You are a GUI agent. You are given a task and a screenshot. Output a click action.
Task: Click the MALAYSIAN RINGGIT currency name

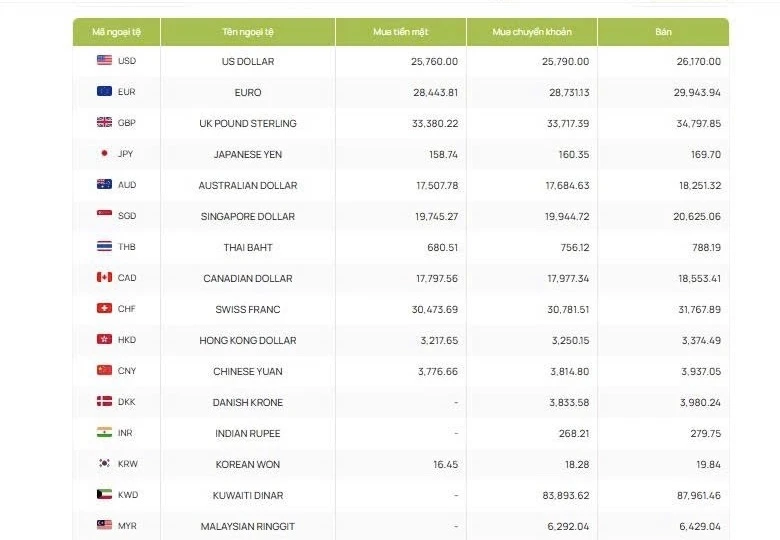pos(248,527)
